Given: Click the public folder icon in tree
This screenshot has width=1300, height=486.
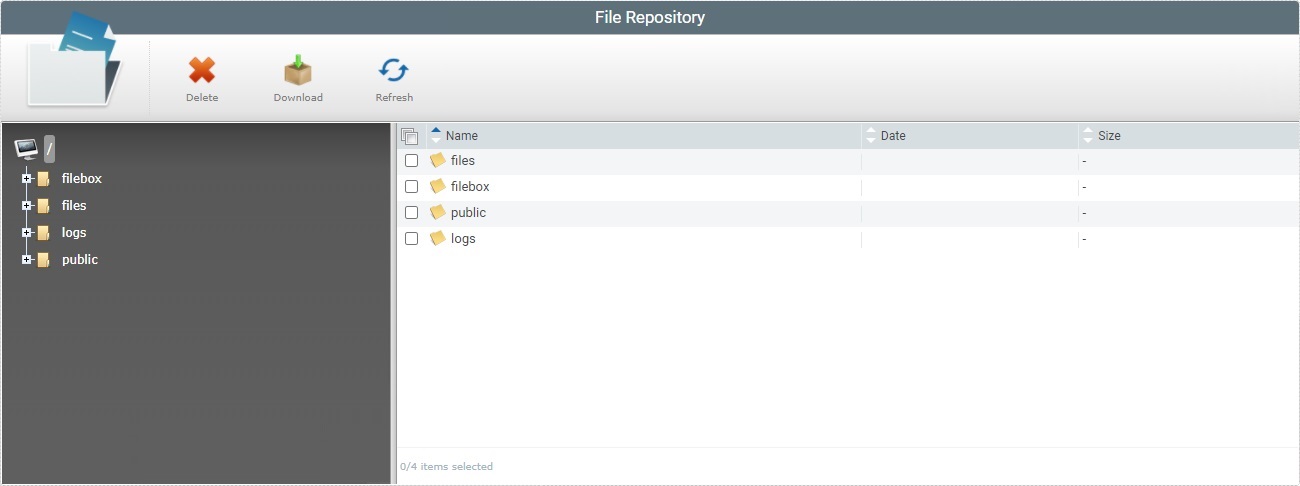Looking at the screenshot, I should [43, 260].
